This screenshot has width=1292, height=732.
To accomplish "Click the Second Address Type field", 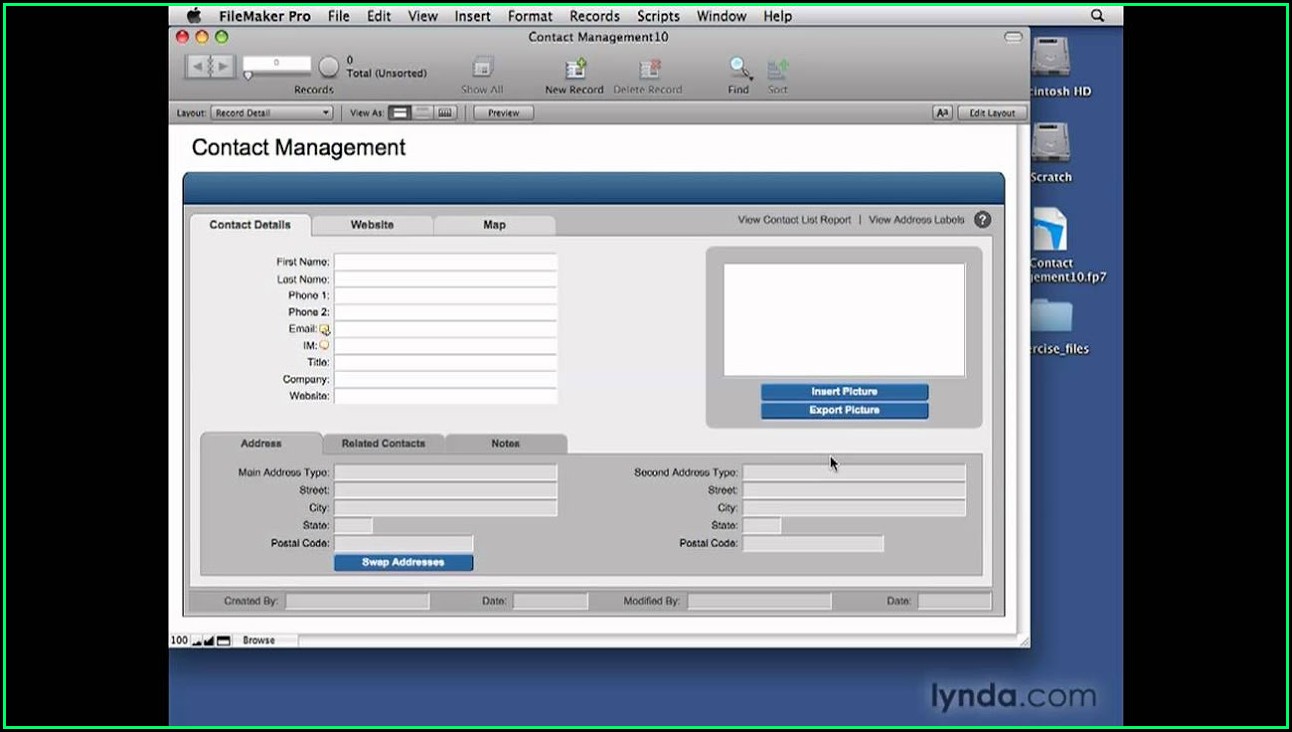I will click(854, 472).
